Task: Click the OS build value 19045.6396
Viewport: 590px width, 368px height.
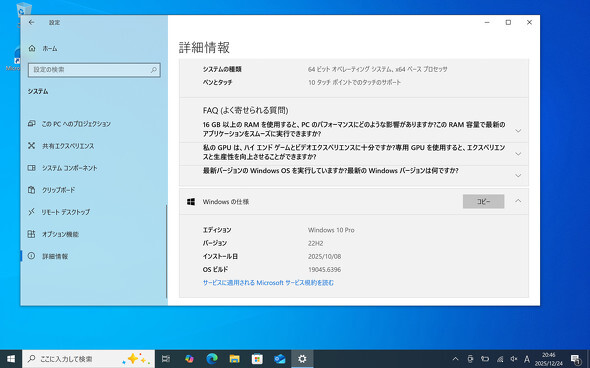Action: click(324, 269)
